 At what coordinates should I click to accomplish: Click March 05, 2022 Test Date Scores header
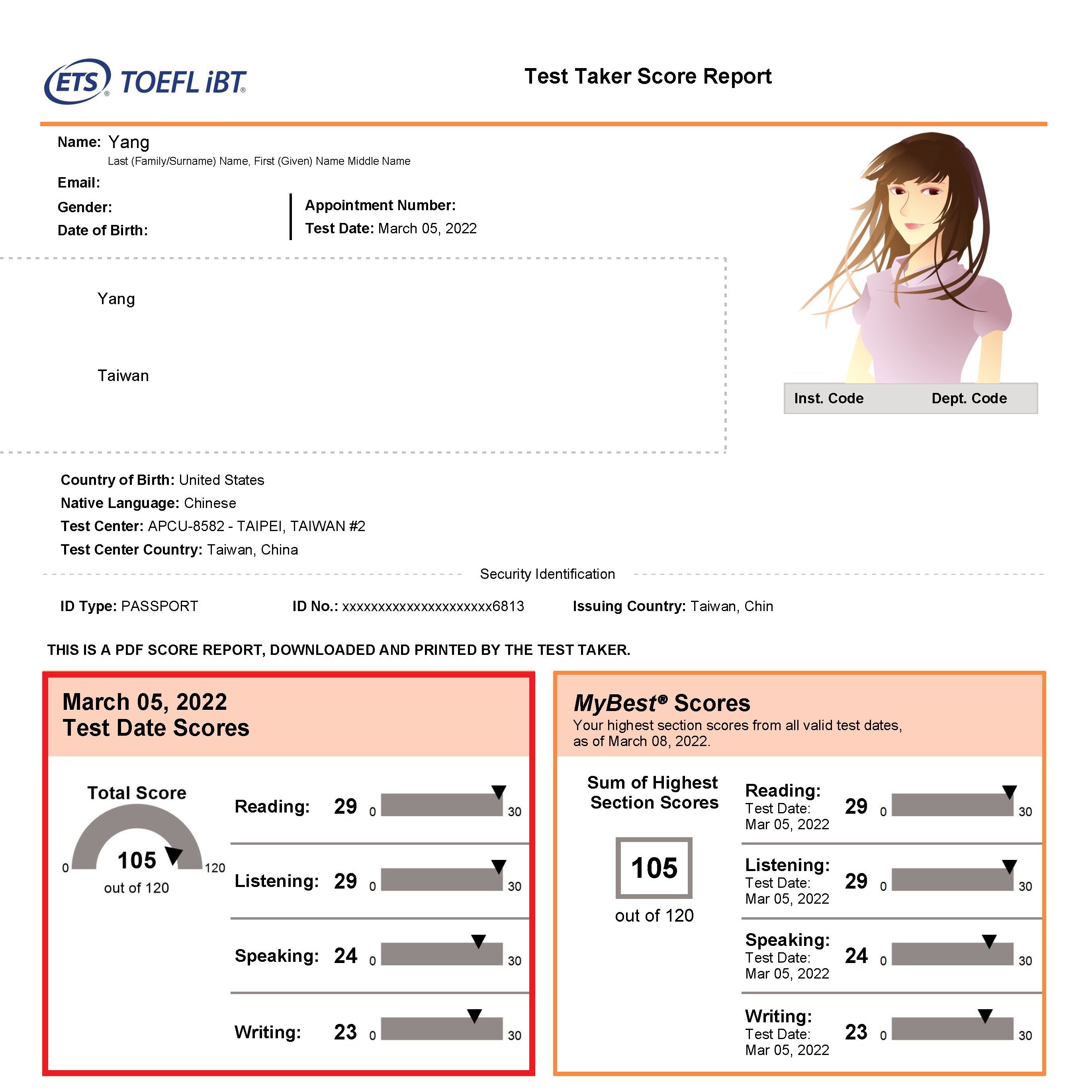click(x=155, y=715)
